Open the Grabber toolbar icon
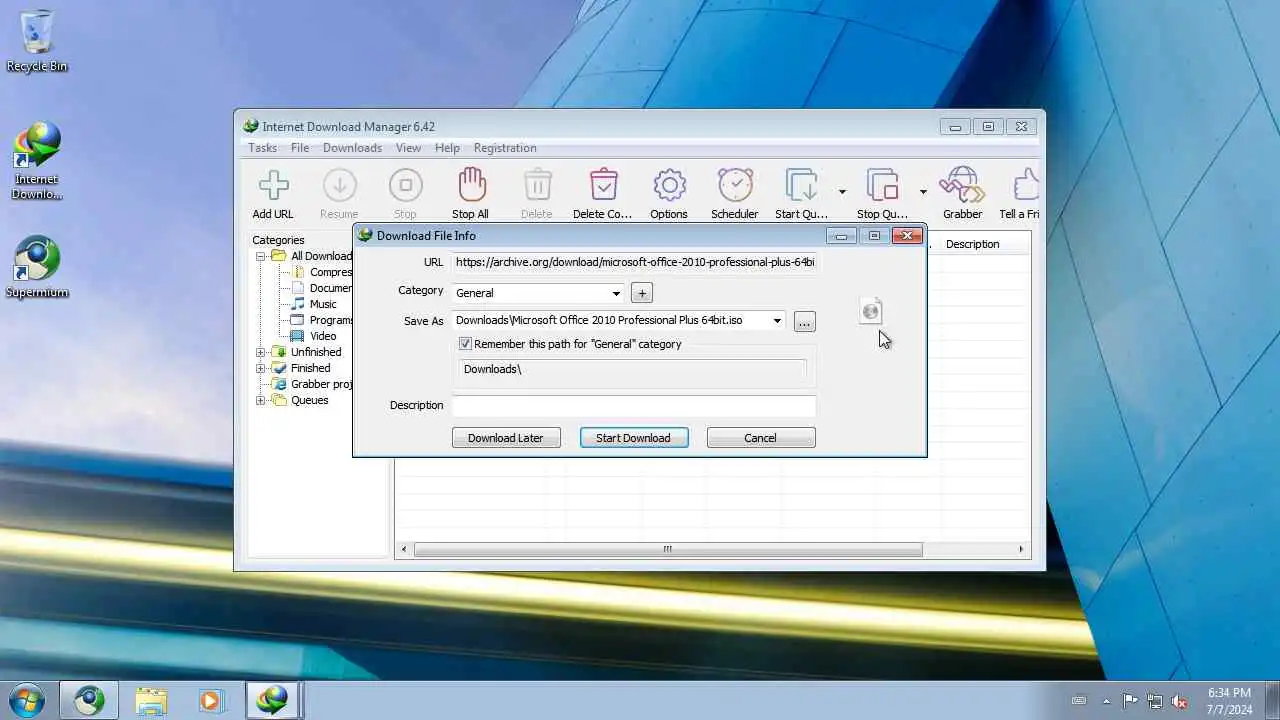Screen dimensions: 1280x720 click(962, 185)
